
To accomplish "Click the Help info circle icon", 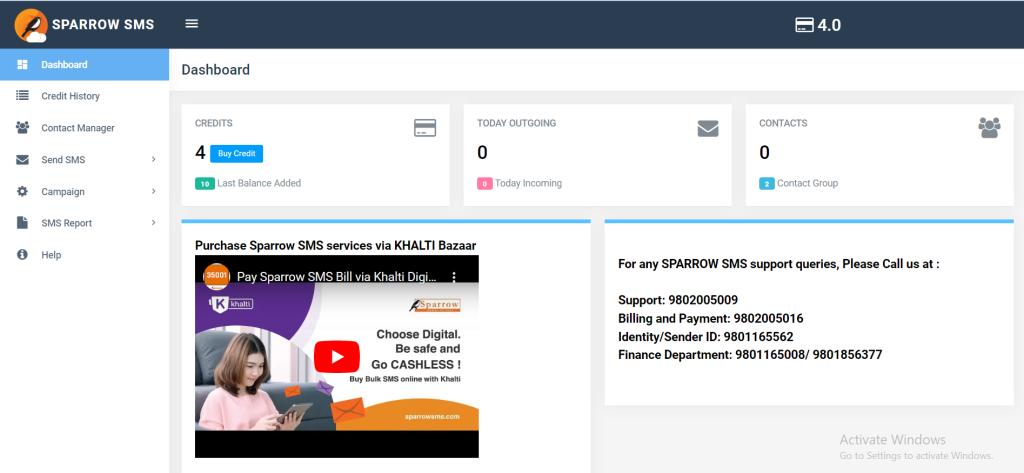I will coord(22,255).
